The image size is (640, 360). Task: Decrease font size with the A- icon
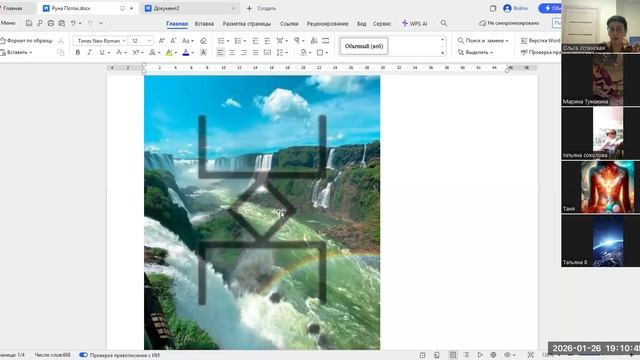[x=173, y=41]
